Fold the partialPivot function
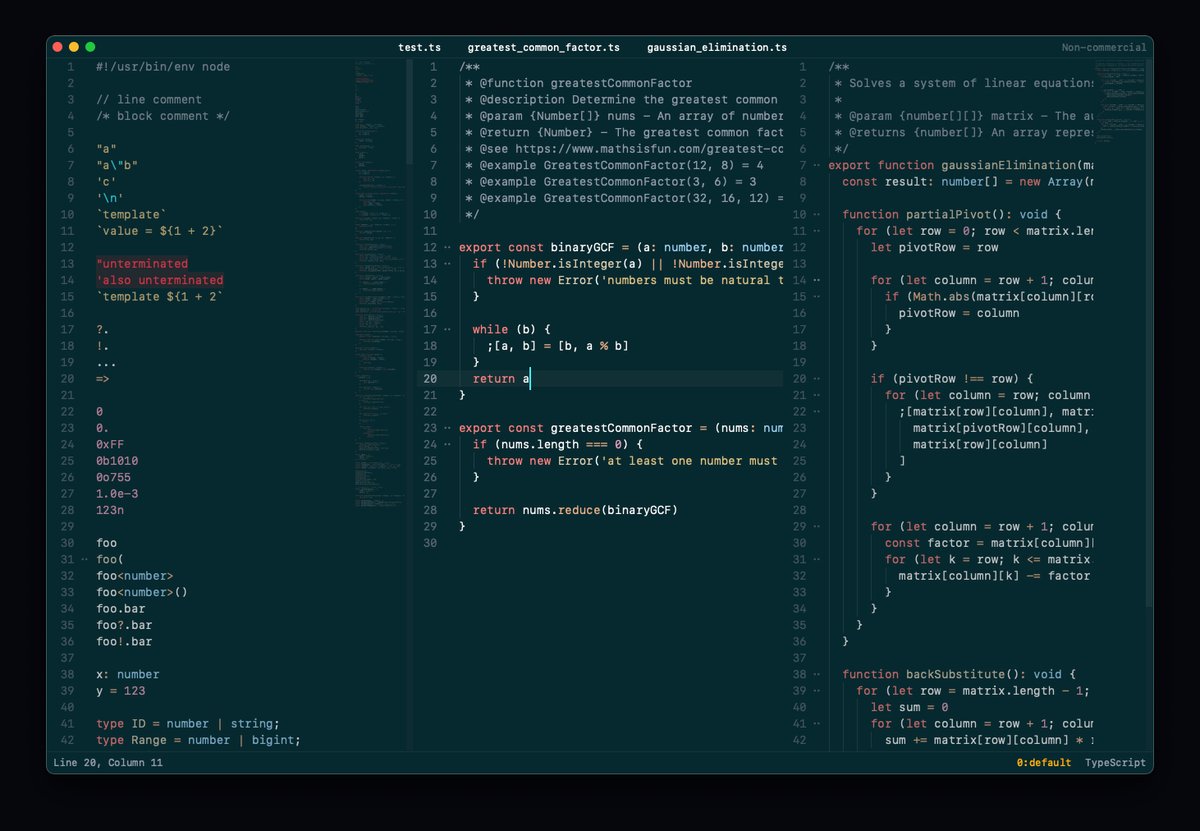 click(817, 215)
